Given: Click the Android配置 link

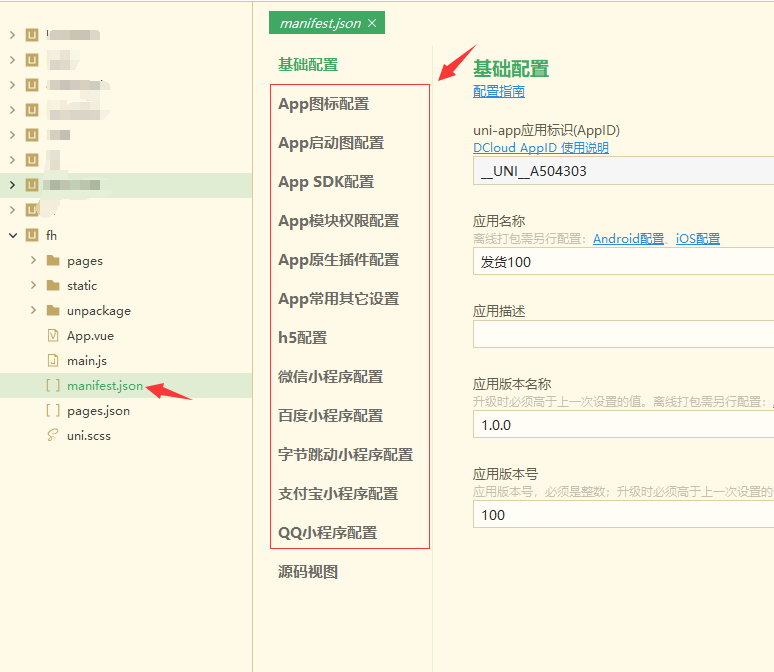Looking at the screenshot, I should (628, 239).
